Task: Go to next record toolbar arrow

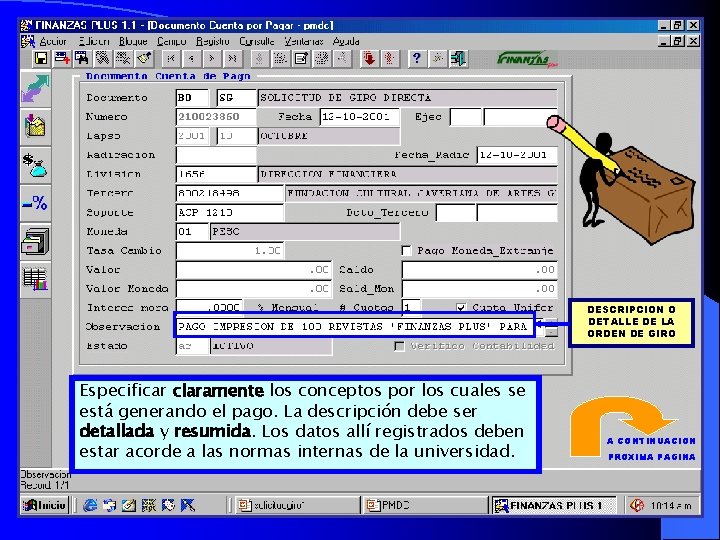Action: [x=212, y=59]
